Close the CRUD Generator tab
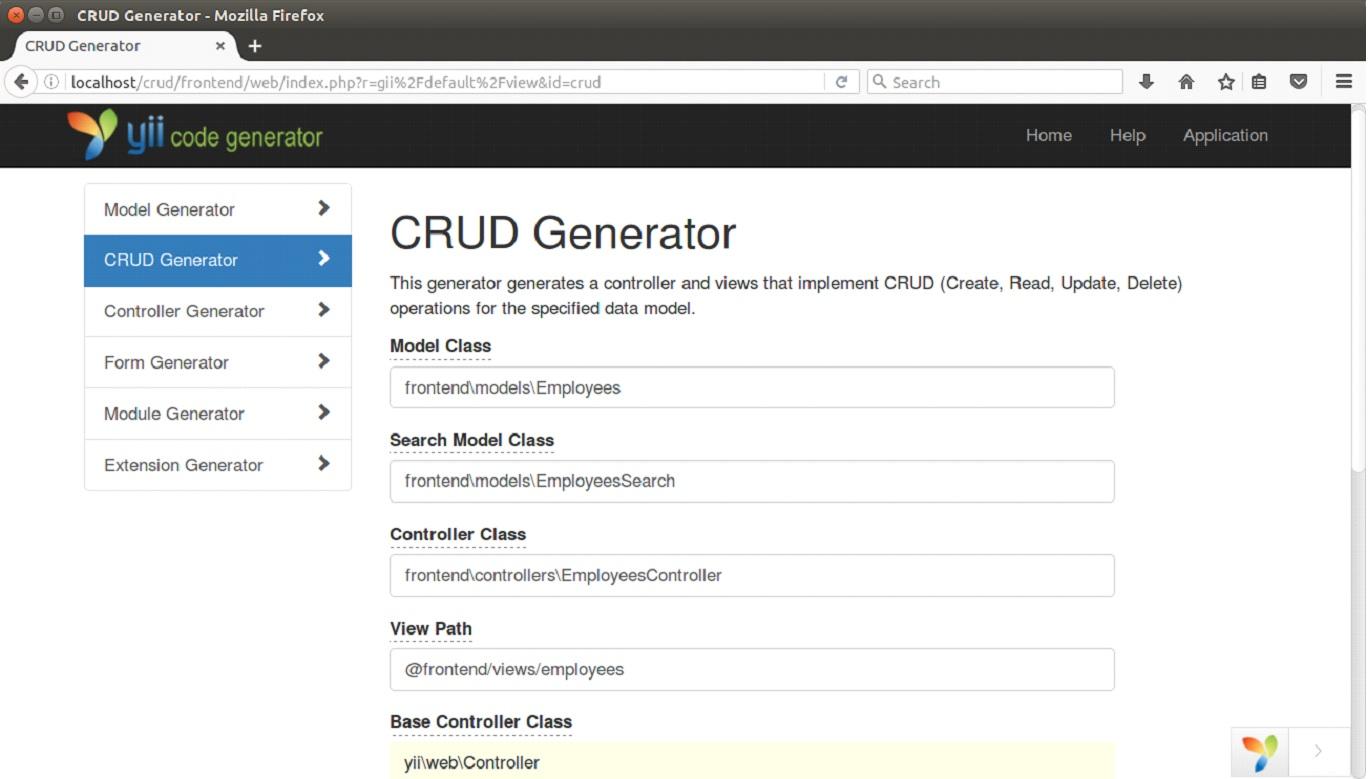 [x=220, y=46]
